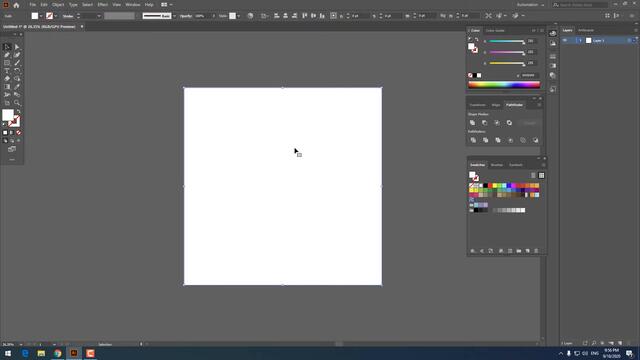Go to Illustrator Home screen
This screenshot has height=360, width=640.
tap(16, 5)
